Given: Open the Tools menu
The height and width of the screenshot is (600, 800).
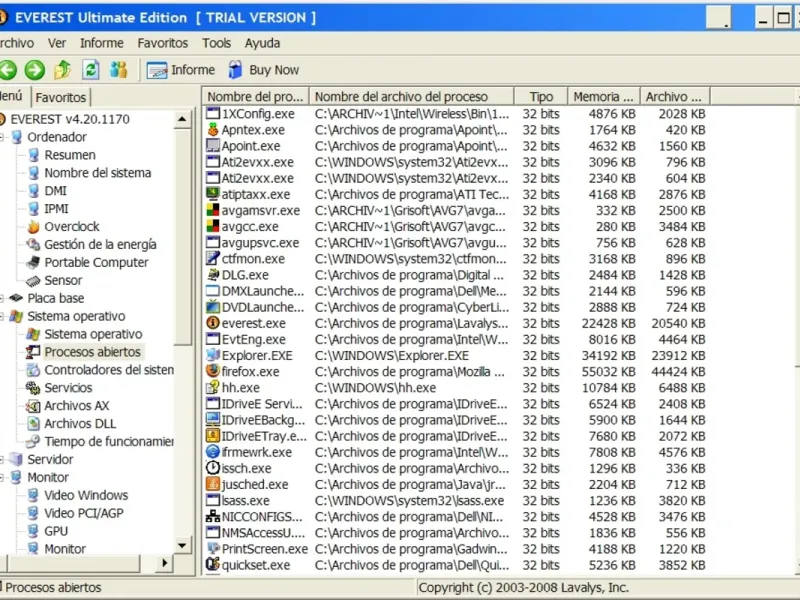Looking at the screenshot, I should click(x=216, y=43).
